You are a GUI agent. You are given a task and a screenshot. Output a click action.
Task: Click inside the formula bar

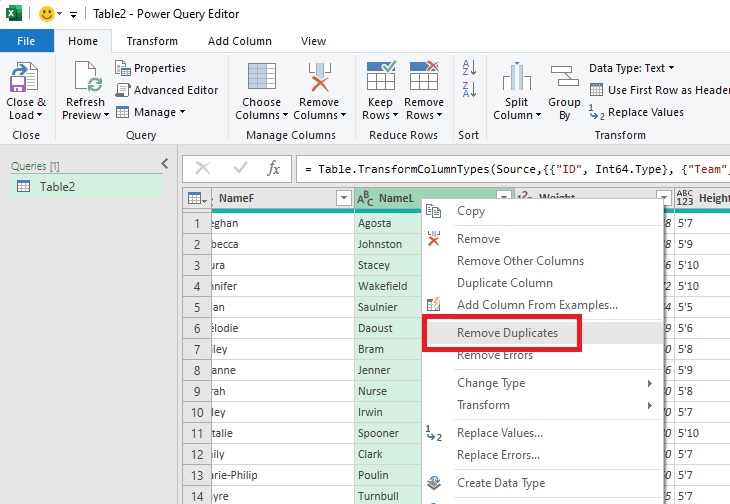coord(513,168)
